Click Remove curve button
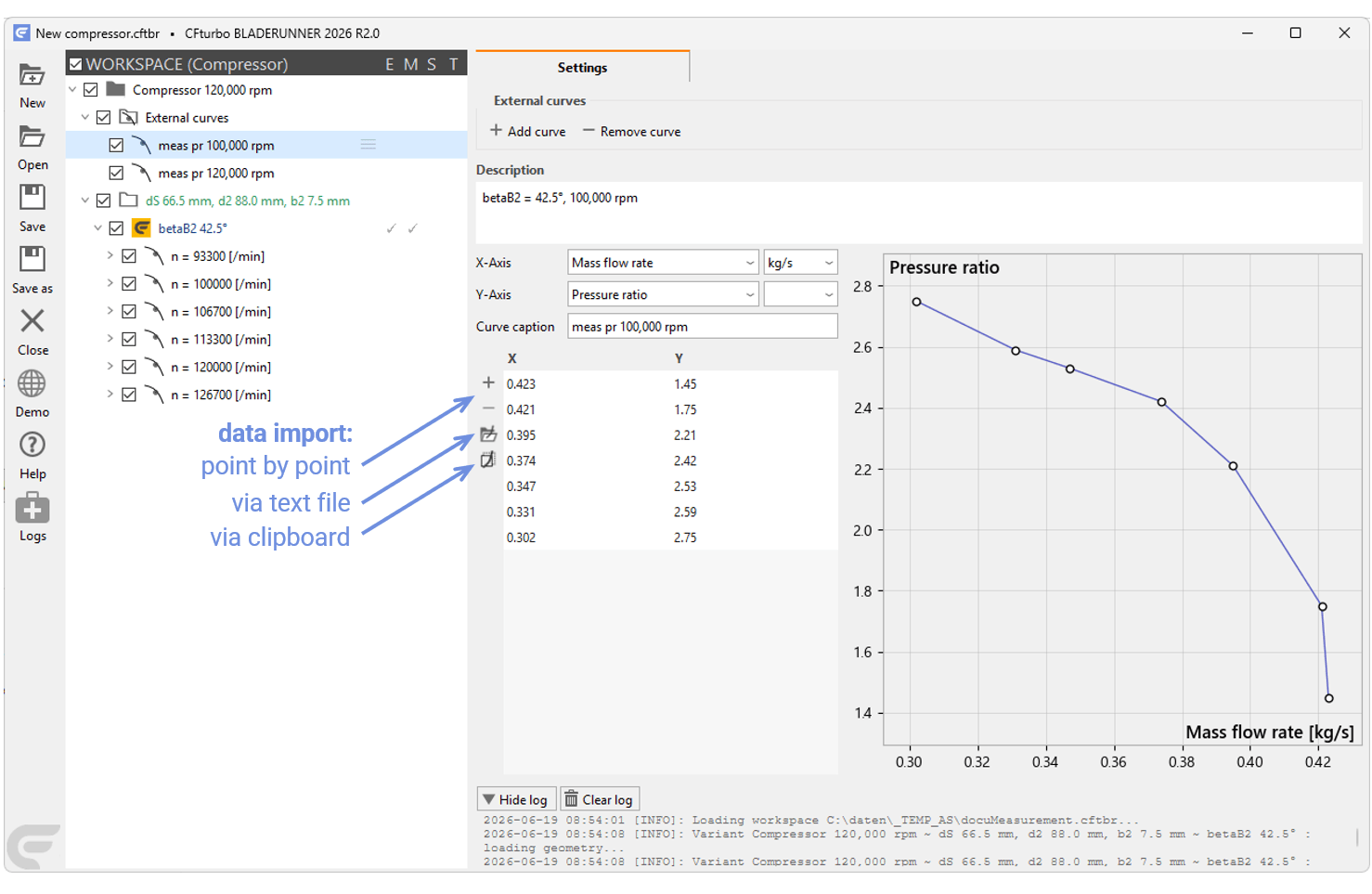This screenshot has height=894, width=1372. click(x=631, y=132)
